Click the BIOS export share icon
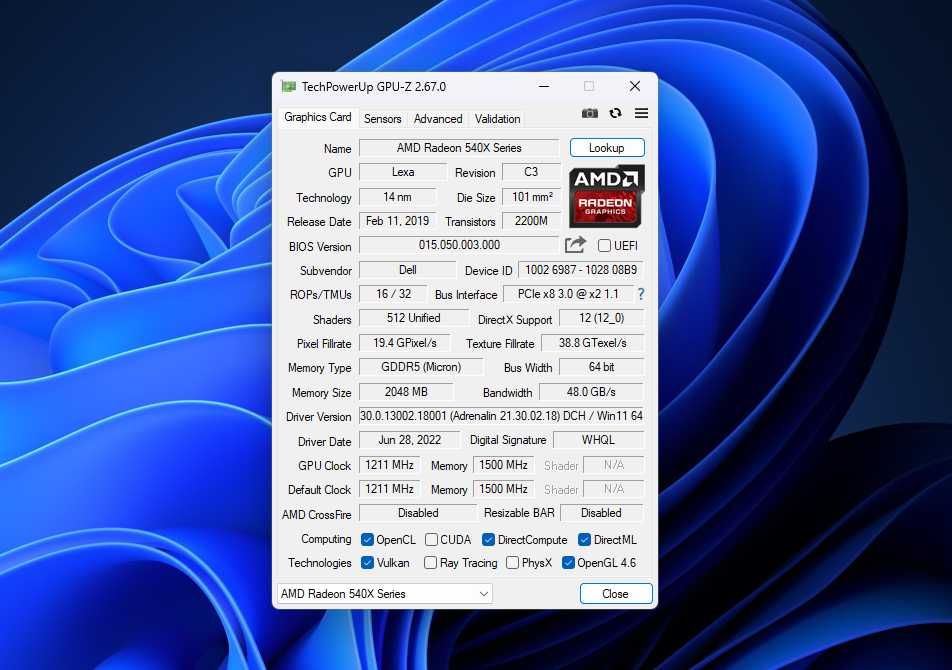The width and height of the screenshot is (952, 670). tap(575, 245)
